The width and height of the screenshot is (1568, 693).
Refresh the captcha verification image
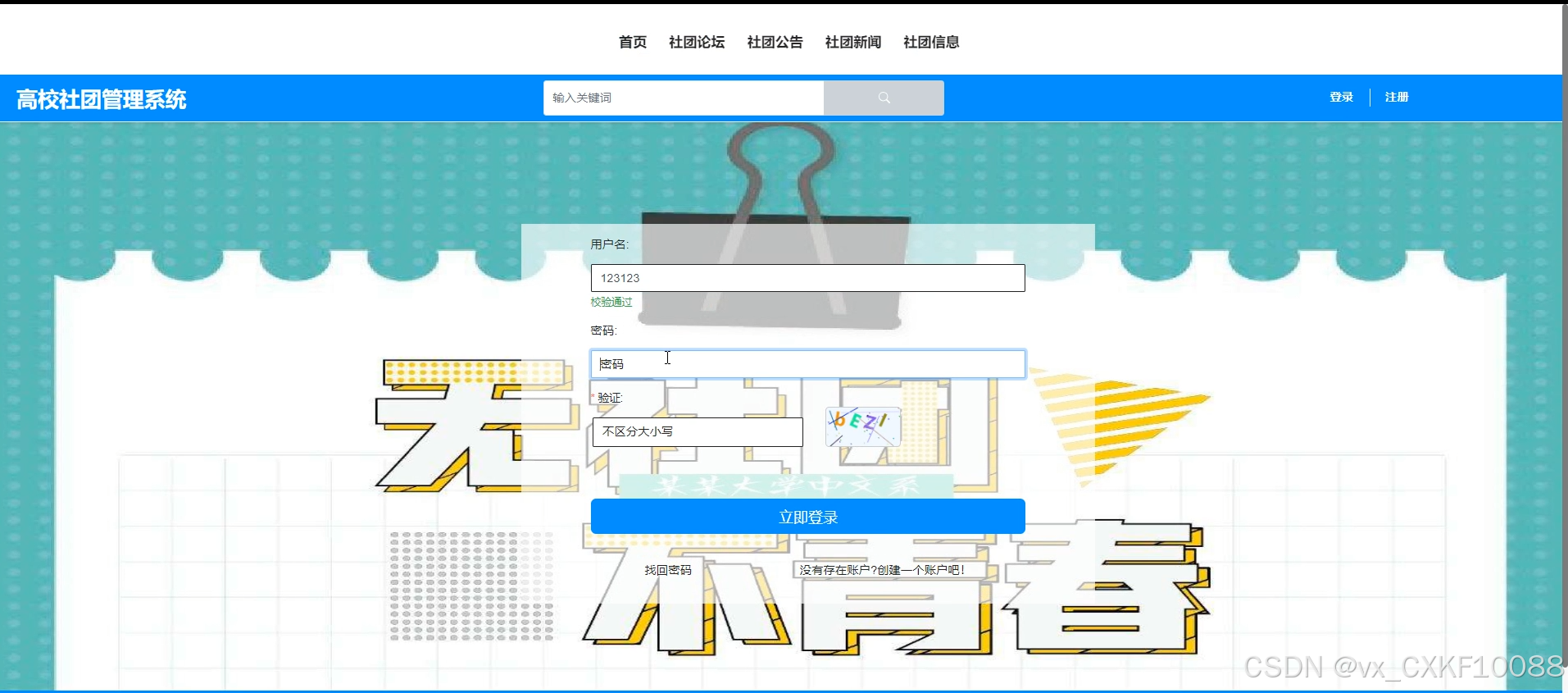click(x=863, y=426)
